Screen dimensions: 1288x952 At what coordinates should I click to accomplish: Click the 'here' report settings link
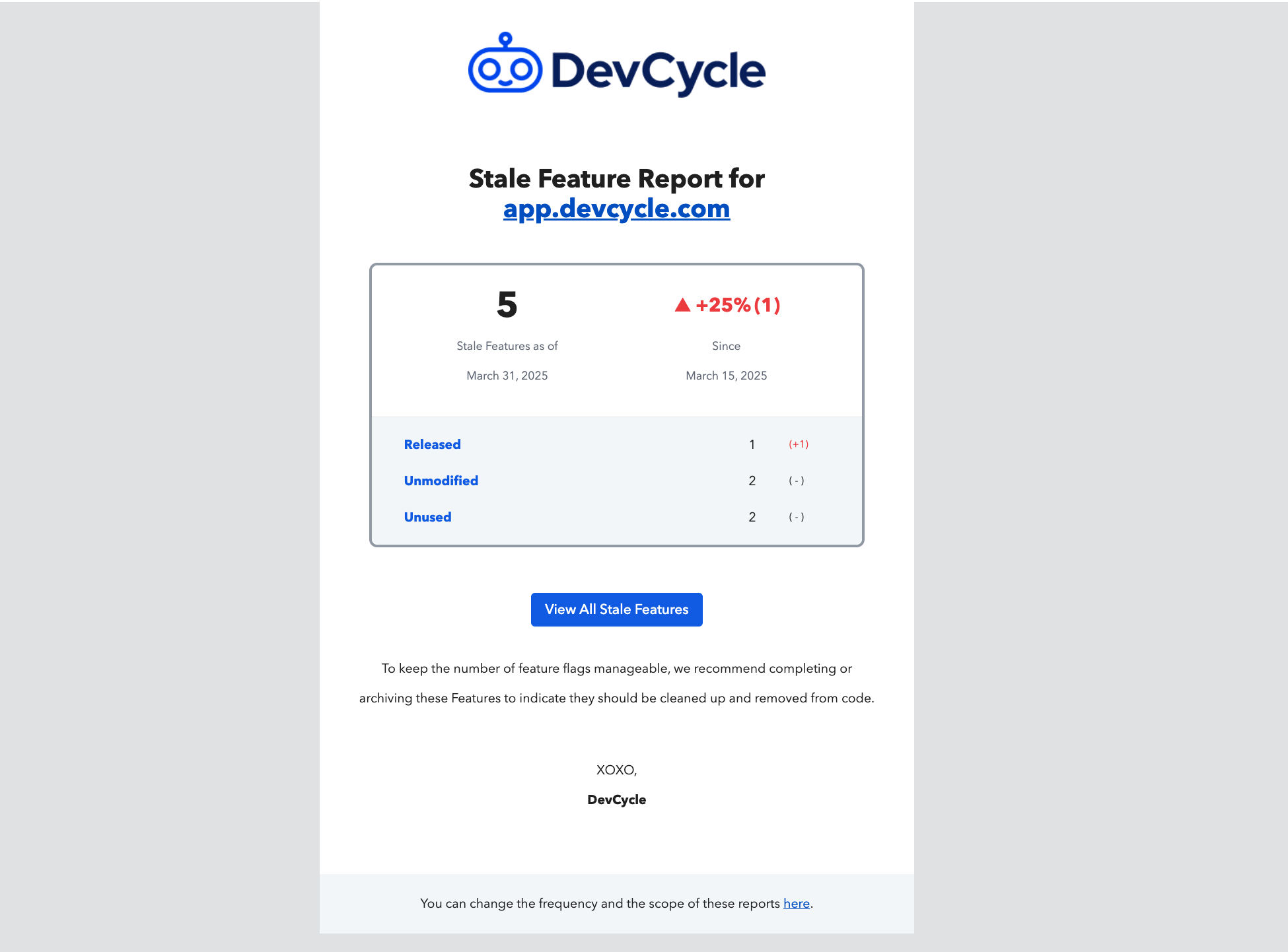[796, 903]
